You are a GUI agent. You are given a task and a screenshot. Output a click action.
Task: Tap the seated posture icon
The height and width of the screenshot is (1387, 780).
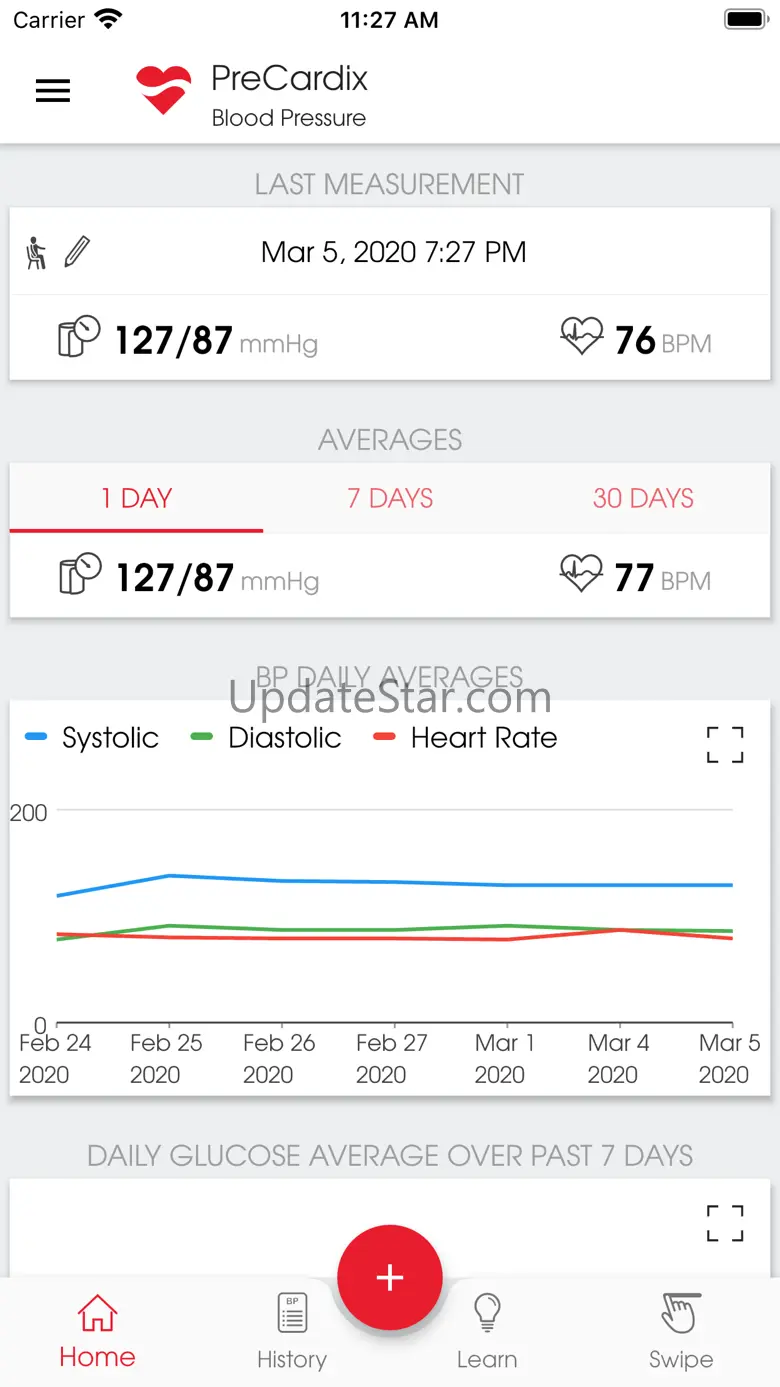tap(36, 253)
